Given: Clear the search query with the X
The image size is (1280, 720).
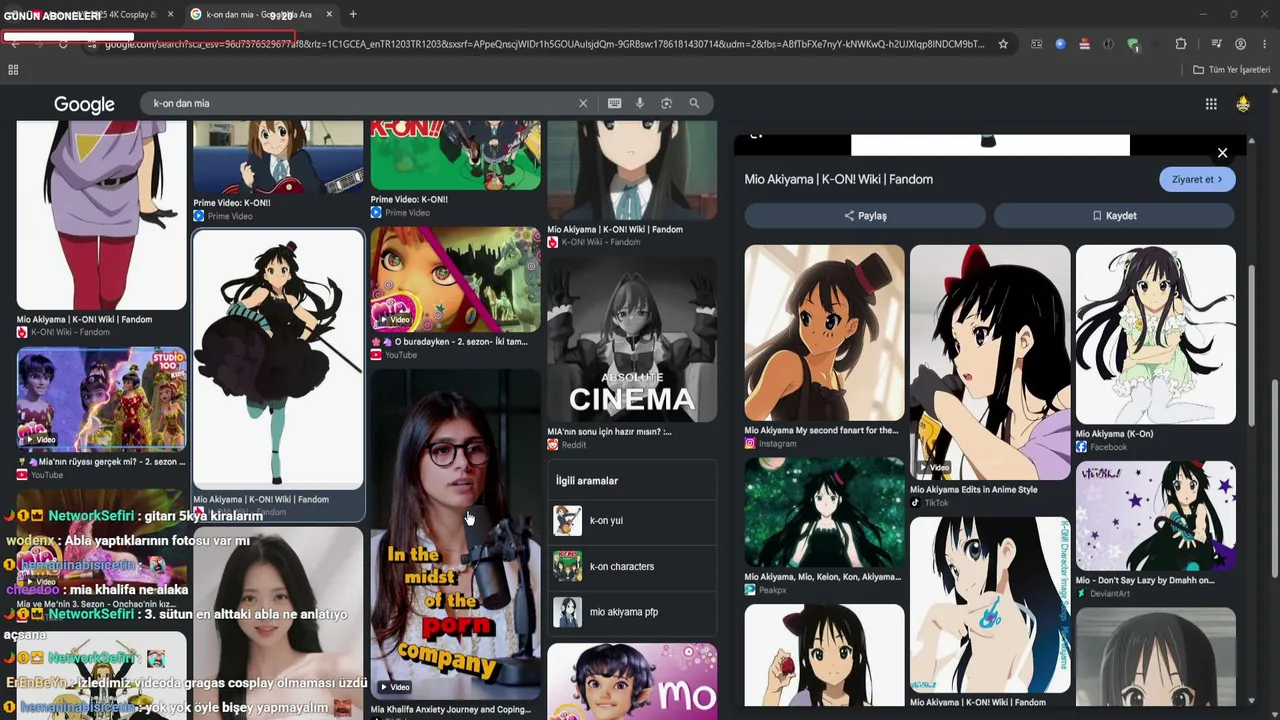Looking at the screenshot, I should [x=583, y=103].
